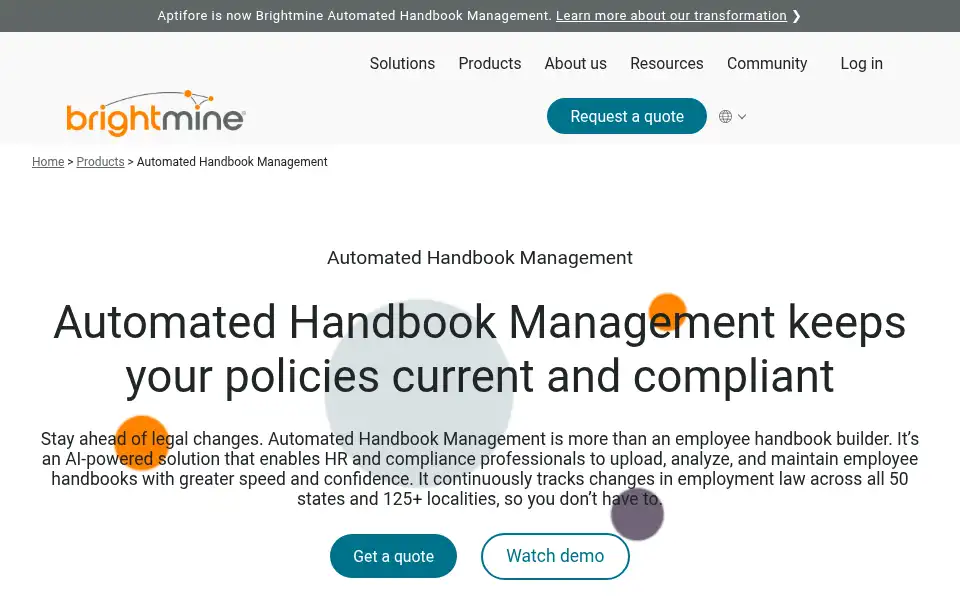
Task: Click the headline about policies current and compliant
Action: click(x=480, y=350)
